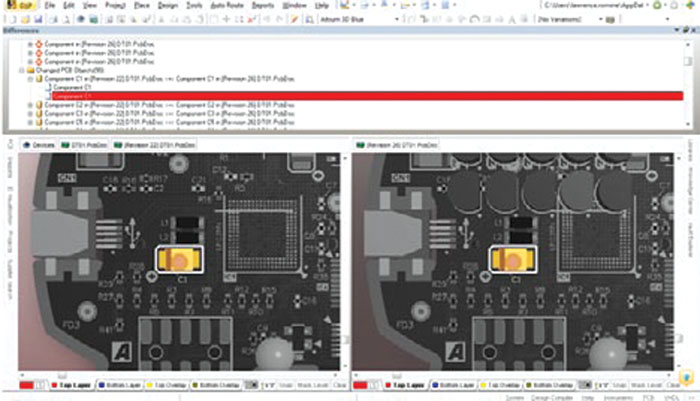The image size is (700, 401).
Task: Collapse the Component C1 comparison node
Action: point(28,78)
